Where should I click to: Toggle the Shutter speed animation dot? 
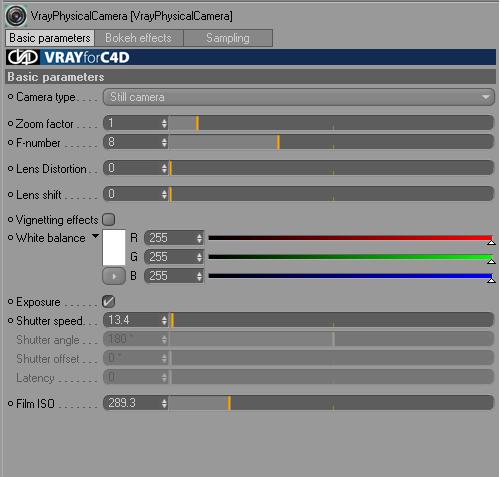point(10,321)
